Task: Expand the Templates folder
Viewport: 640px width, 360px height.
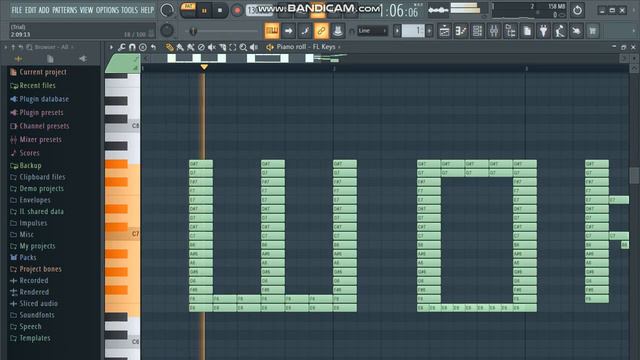Action: (x=30, y=338)
